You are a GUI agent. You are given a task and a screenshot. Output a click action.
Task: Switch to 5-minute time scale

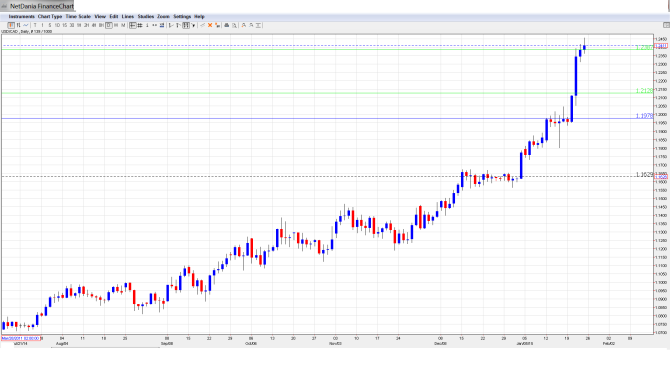[x=50, y=26]
